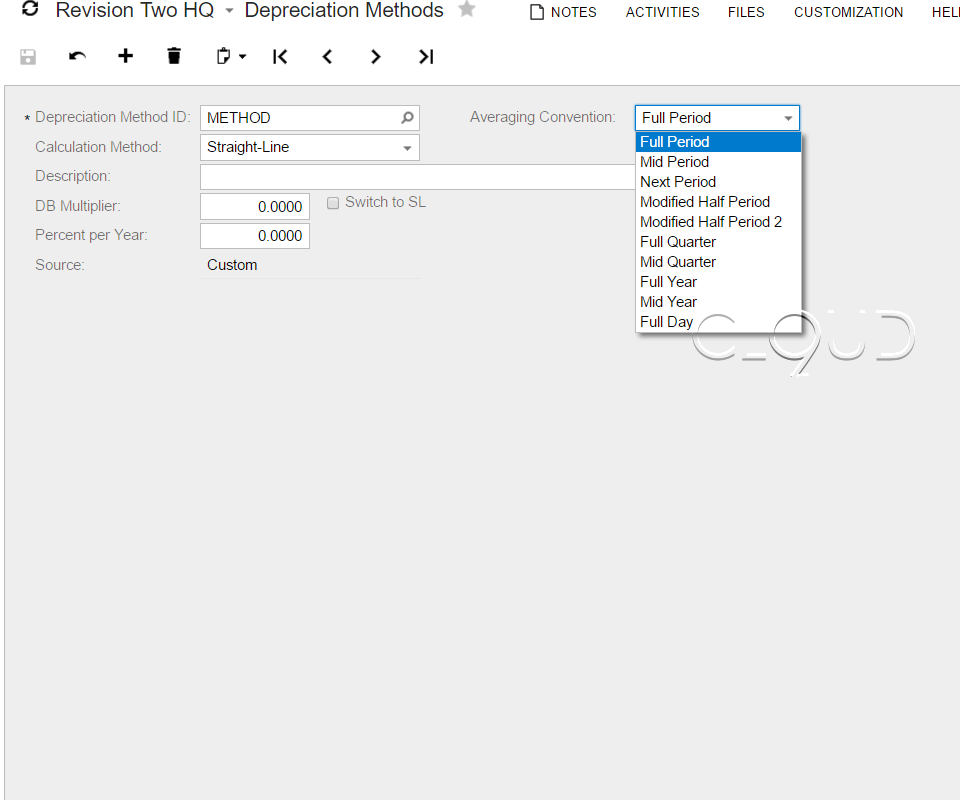Go to previous record
This screenshot has width=960, height=800.
pyautogui.click(x=328, y=57)
